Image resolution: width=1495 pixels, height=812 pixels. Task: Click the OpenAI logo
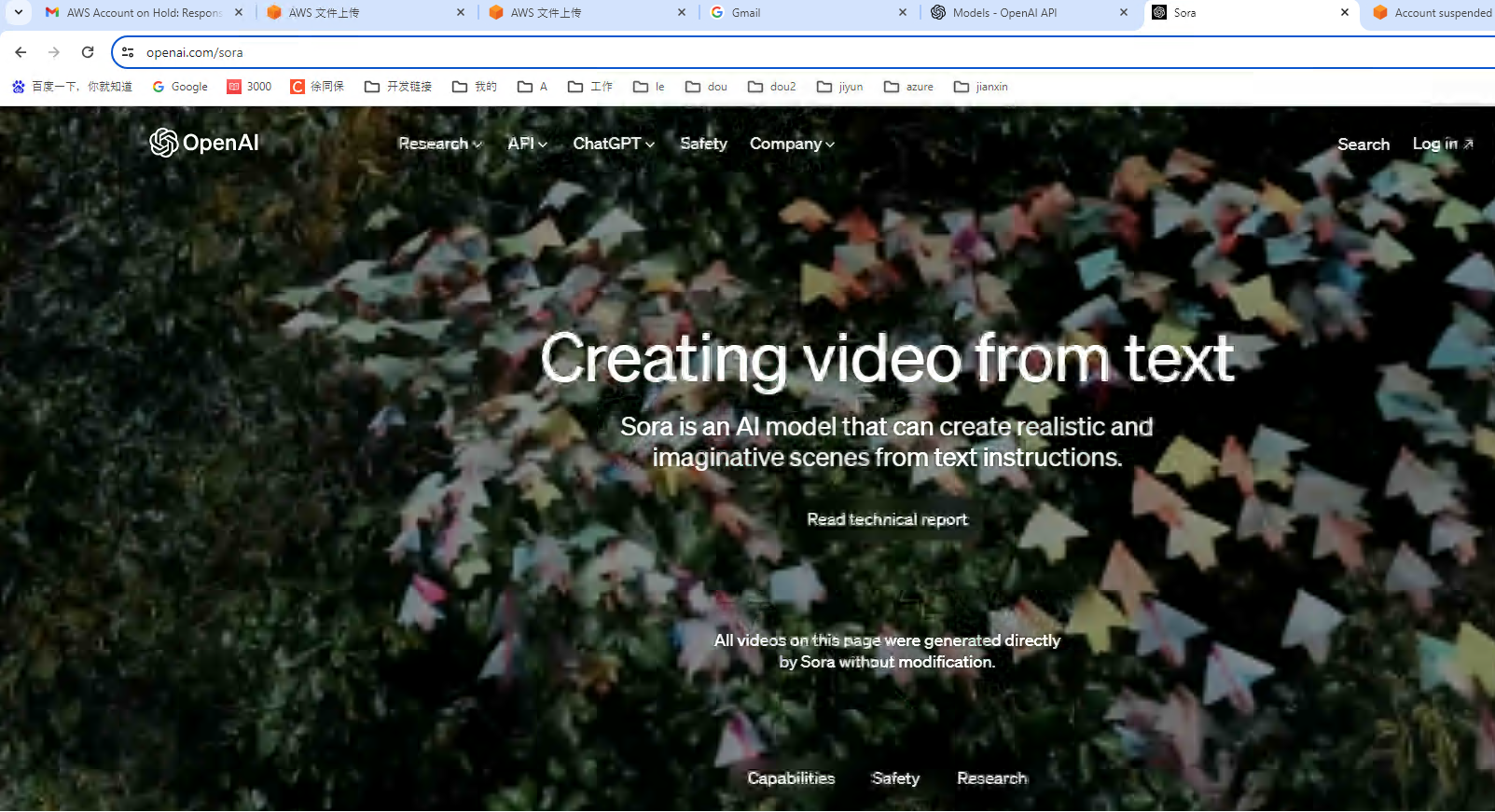(x=204, y=143)
